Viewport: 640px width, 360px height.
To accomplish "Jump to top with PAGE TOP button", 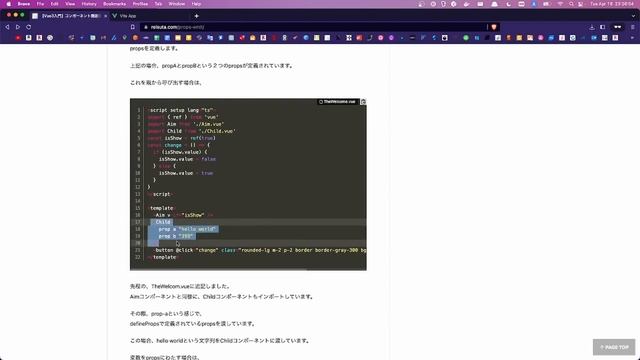I will 614,347.
